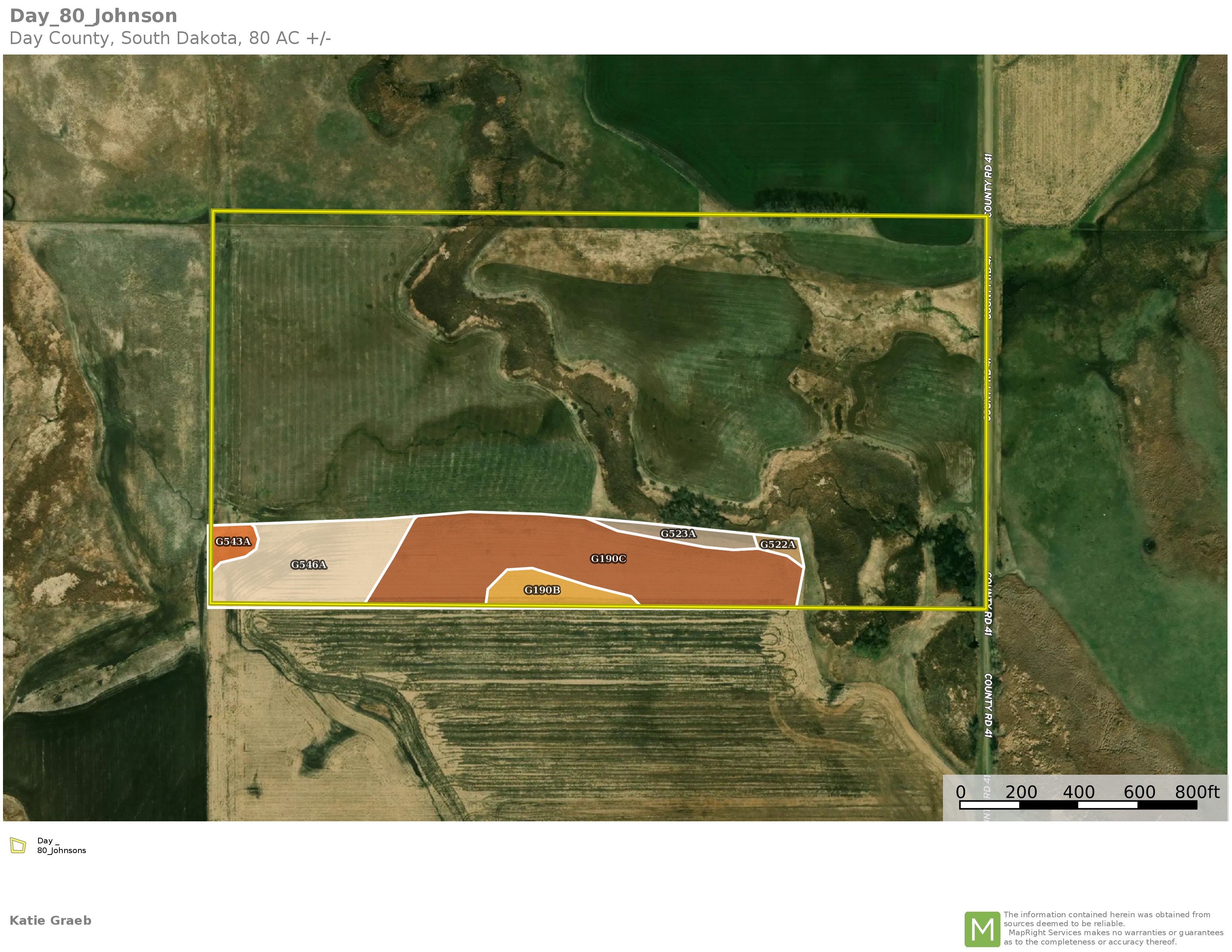Click the 400 mark on scale bar

click(x=1079, y=792)
